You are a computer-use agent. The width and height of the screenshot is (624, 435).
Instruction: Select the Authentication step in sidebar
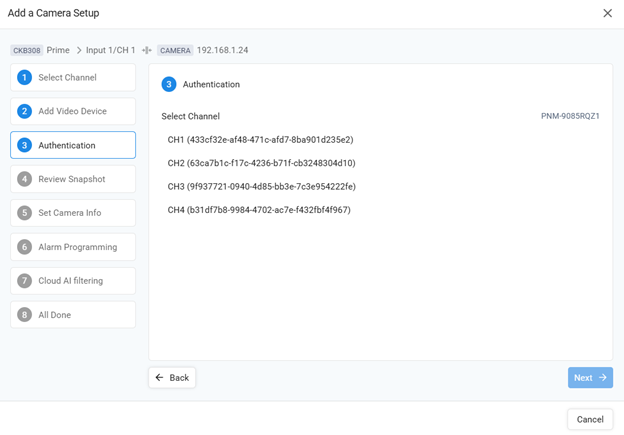tap(73, 145)
